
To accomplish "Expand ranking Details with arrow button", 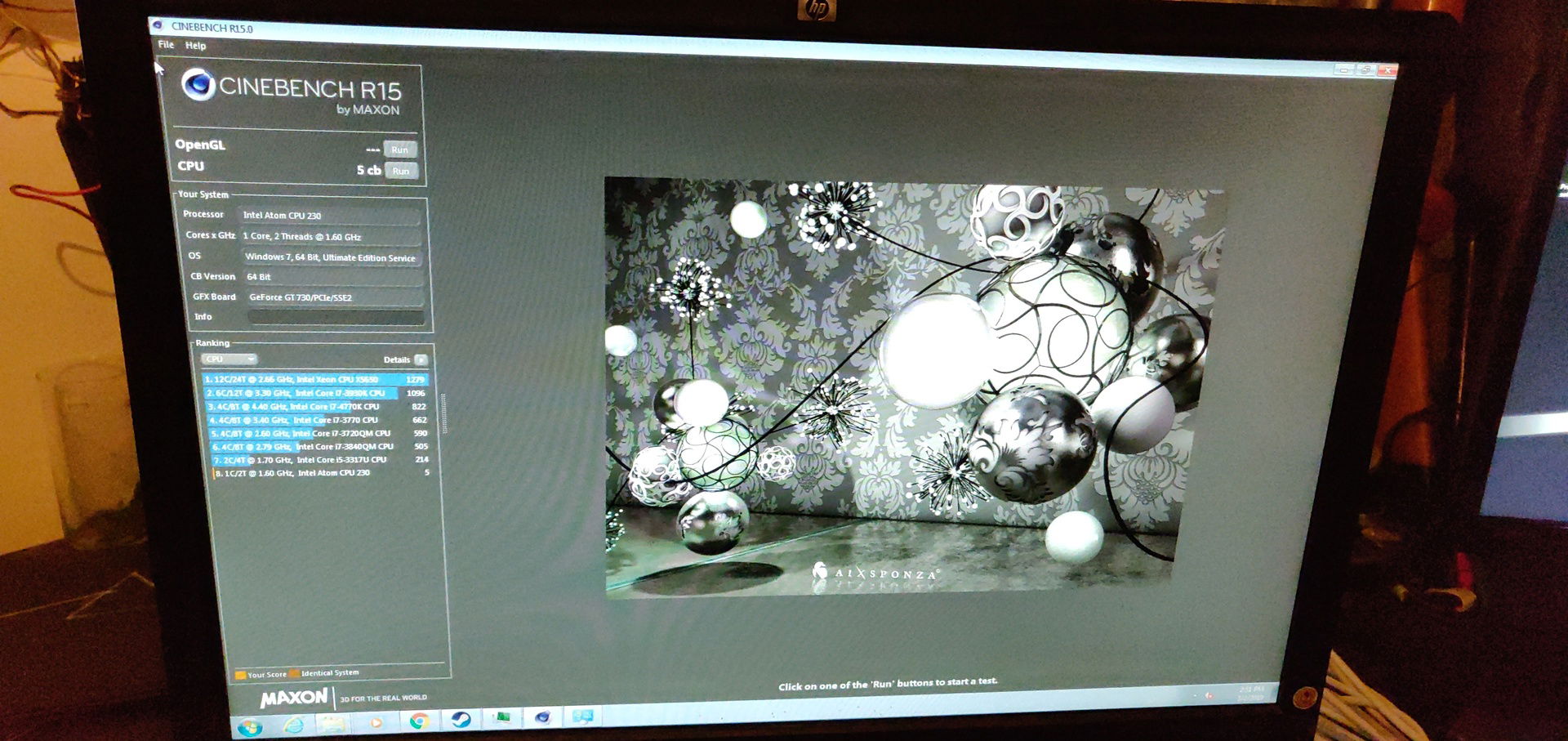I will [x=421, y=360].
